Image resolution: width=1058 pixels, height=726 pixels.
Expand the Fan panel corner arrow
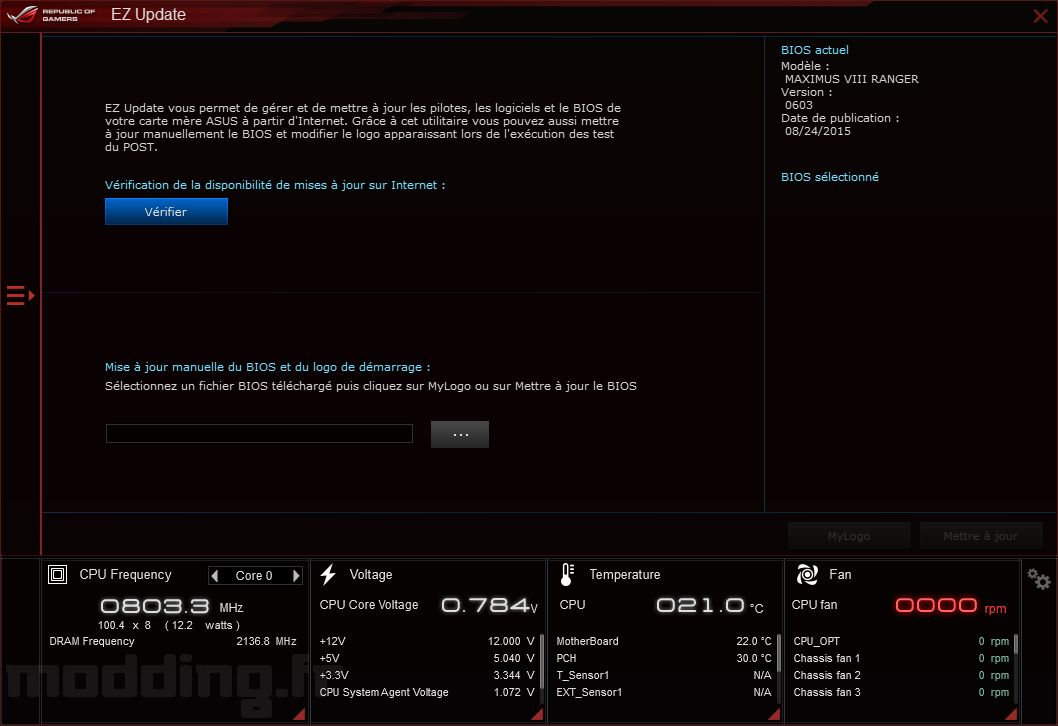[x=1011, y=714]
